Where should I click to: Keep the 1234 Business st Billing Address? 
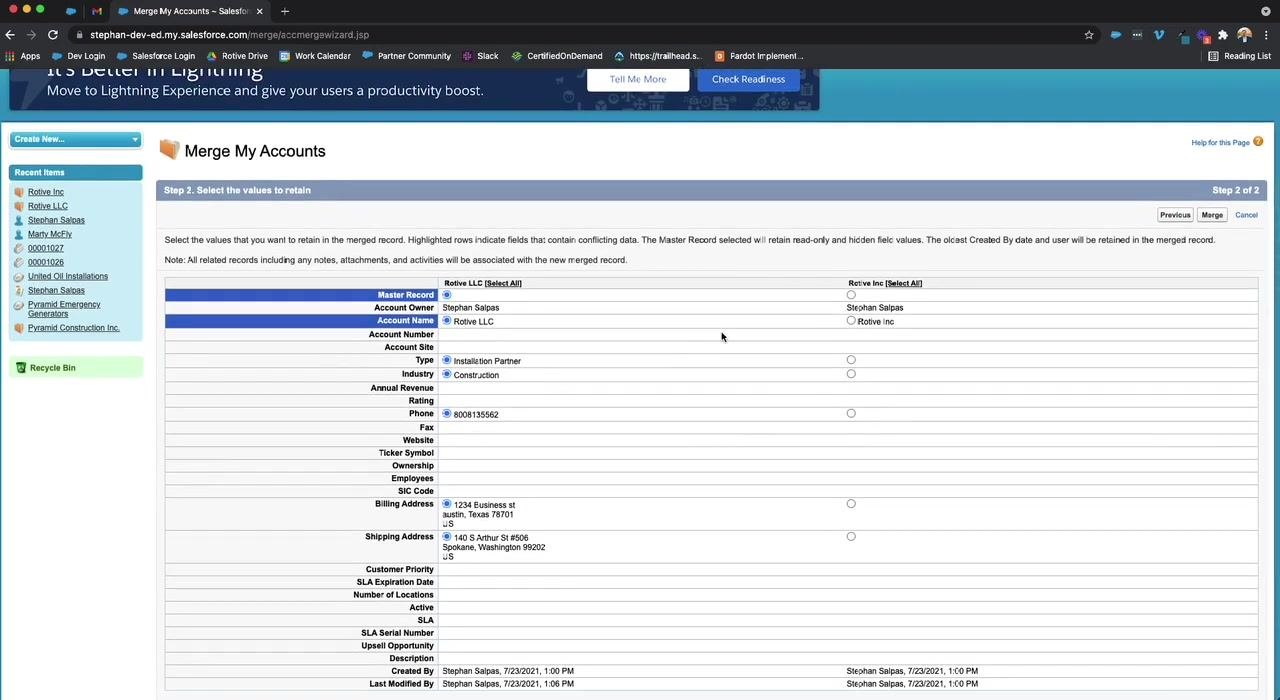point(447,504)
